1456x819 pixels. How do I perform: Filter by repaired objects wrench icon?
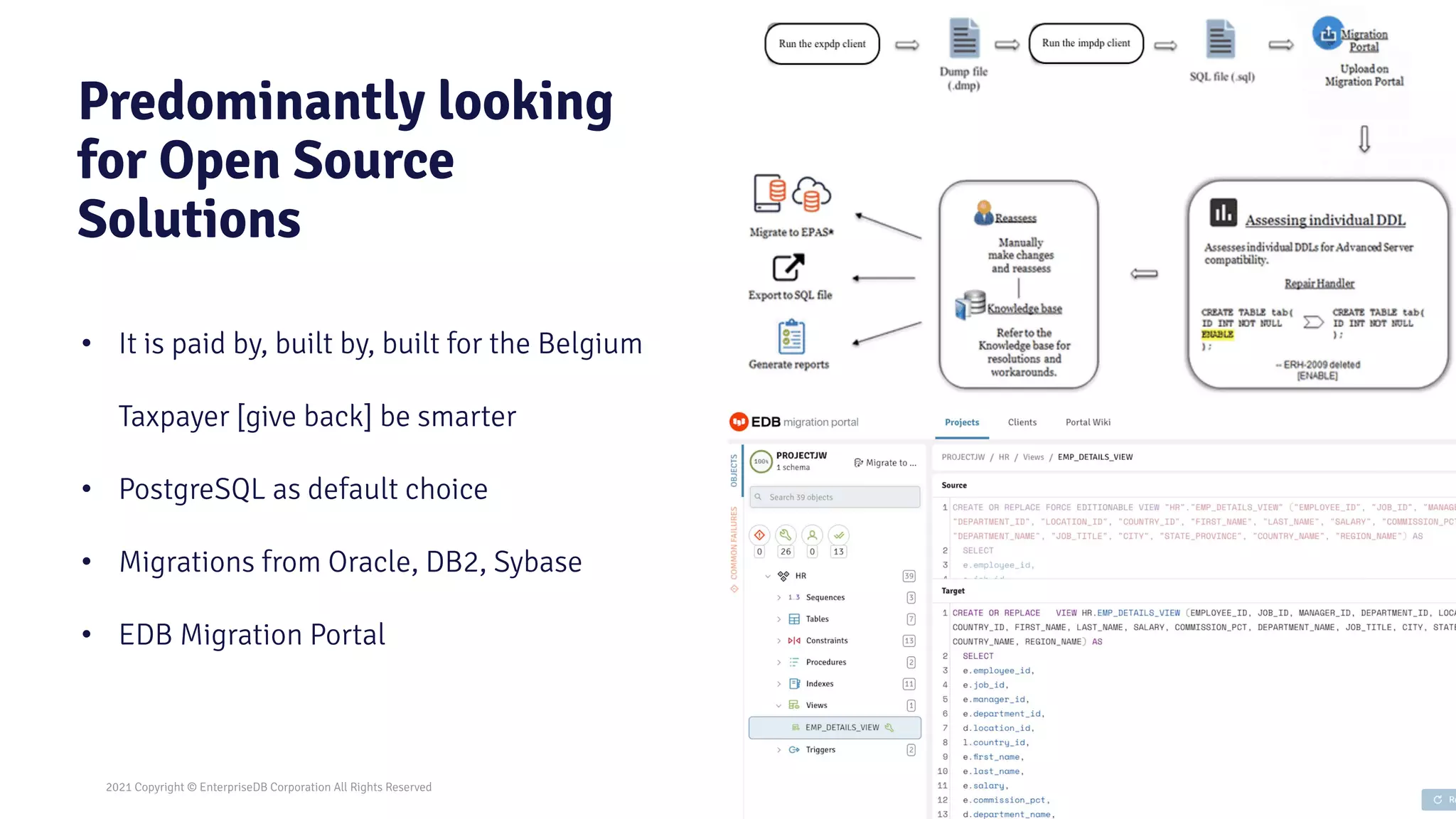786,535
